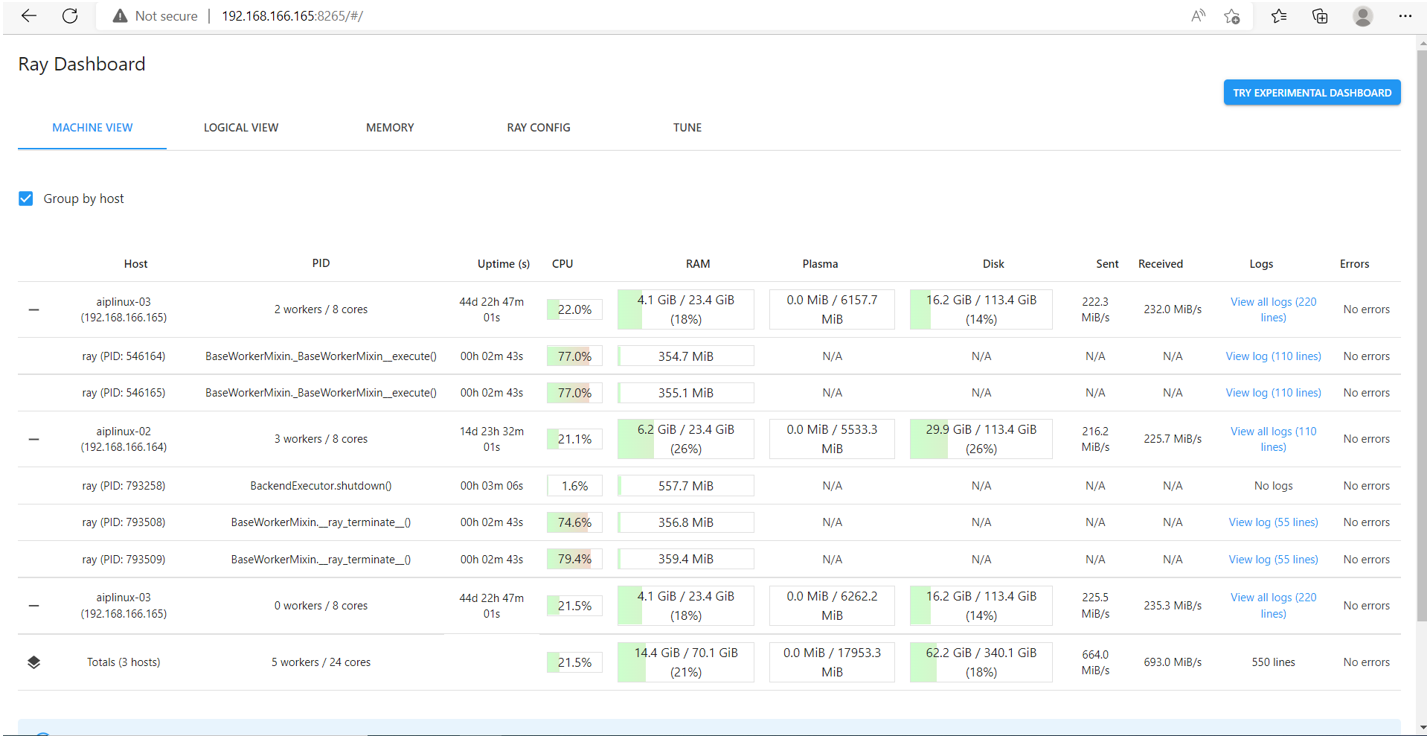Click the Totals layers icon
The image size is (1427, 737).
pyautogui.click(x=34, y=662)
